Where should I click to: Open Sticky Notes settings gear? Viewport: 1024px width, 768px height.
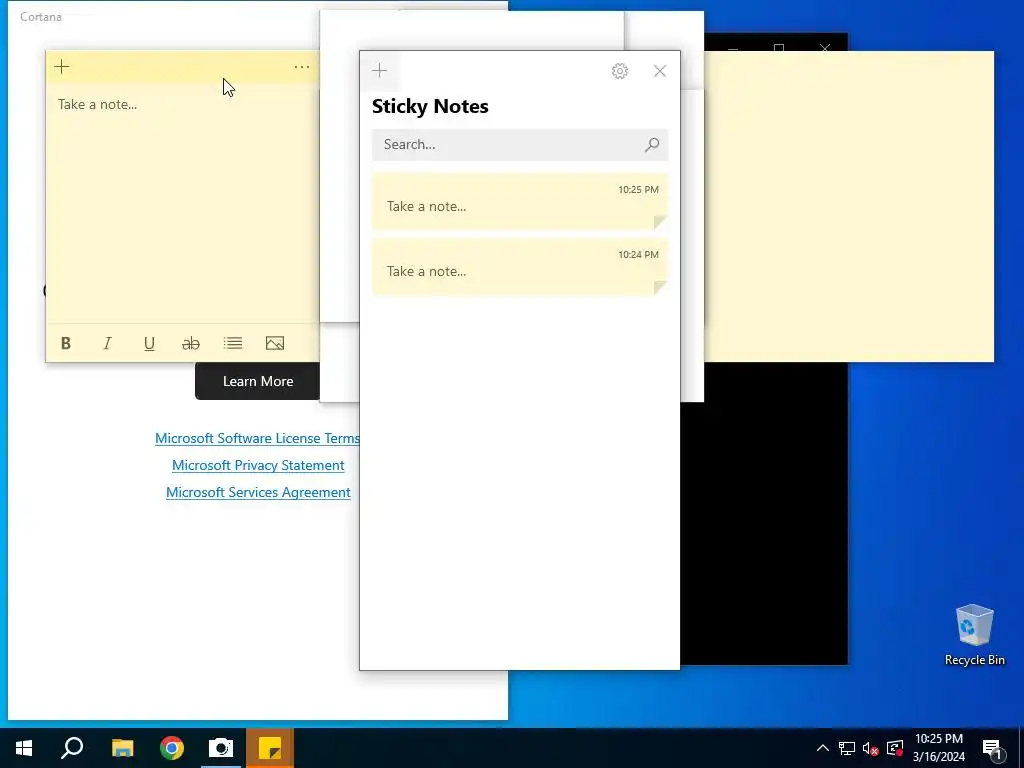point(620,71)
